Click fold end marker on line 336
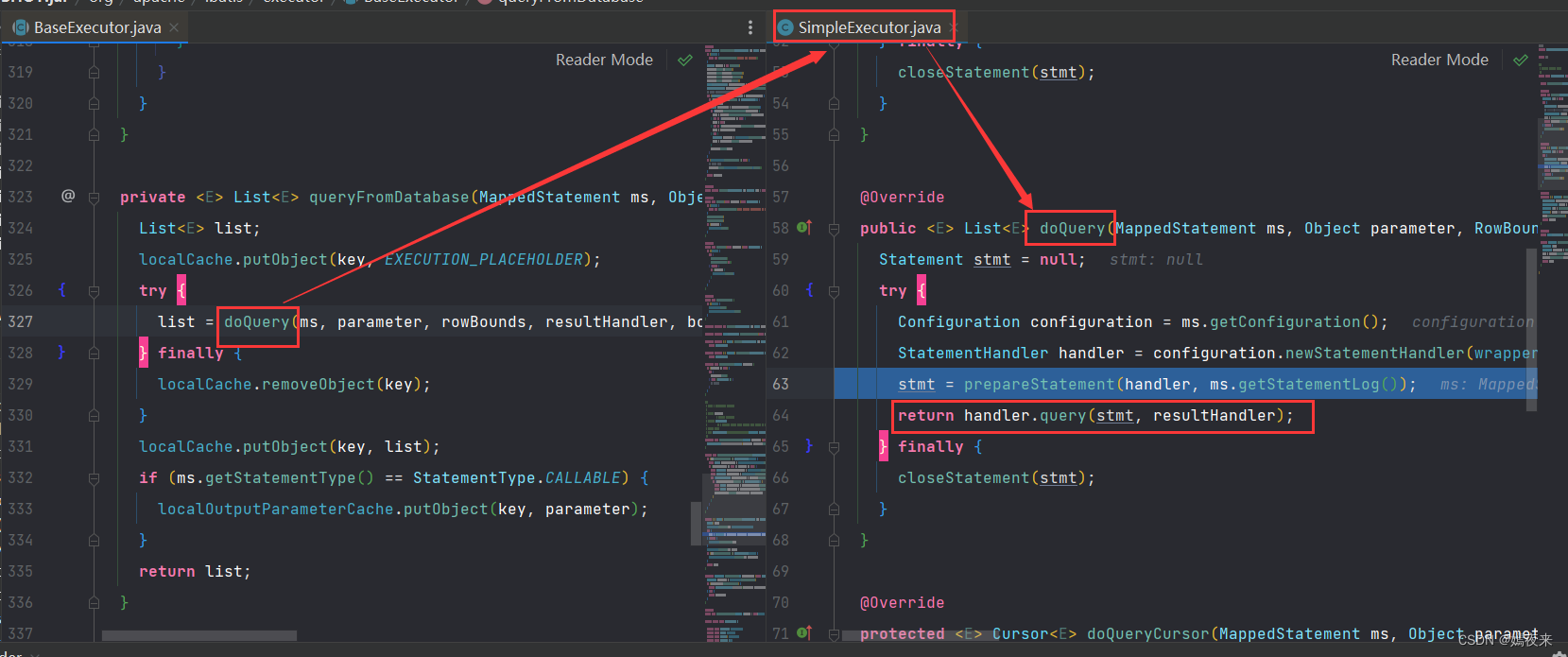1568x657 pixels. click(94, 602)
